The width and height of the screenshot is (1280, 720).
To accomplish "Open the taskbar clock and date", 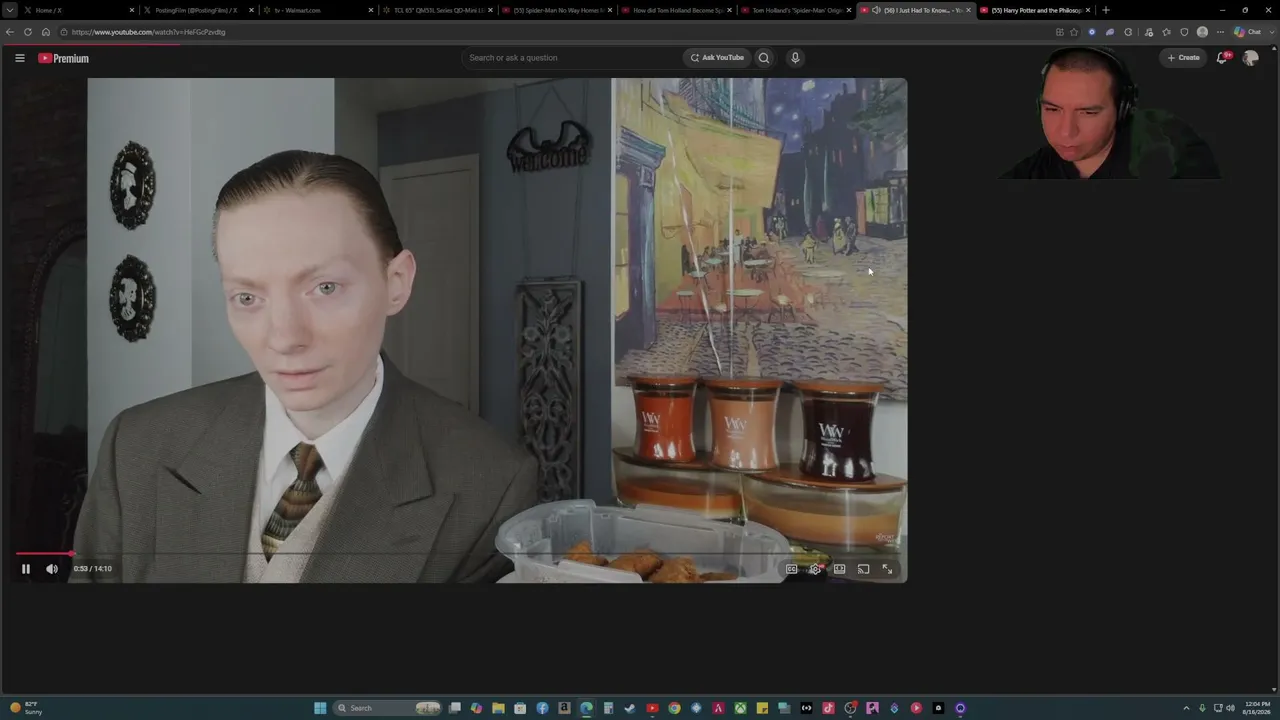I will (1256, 708).
